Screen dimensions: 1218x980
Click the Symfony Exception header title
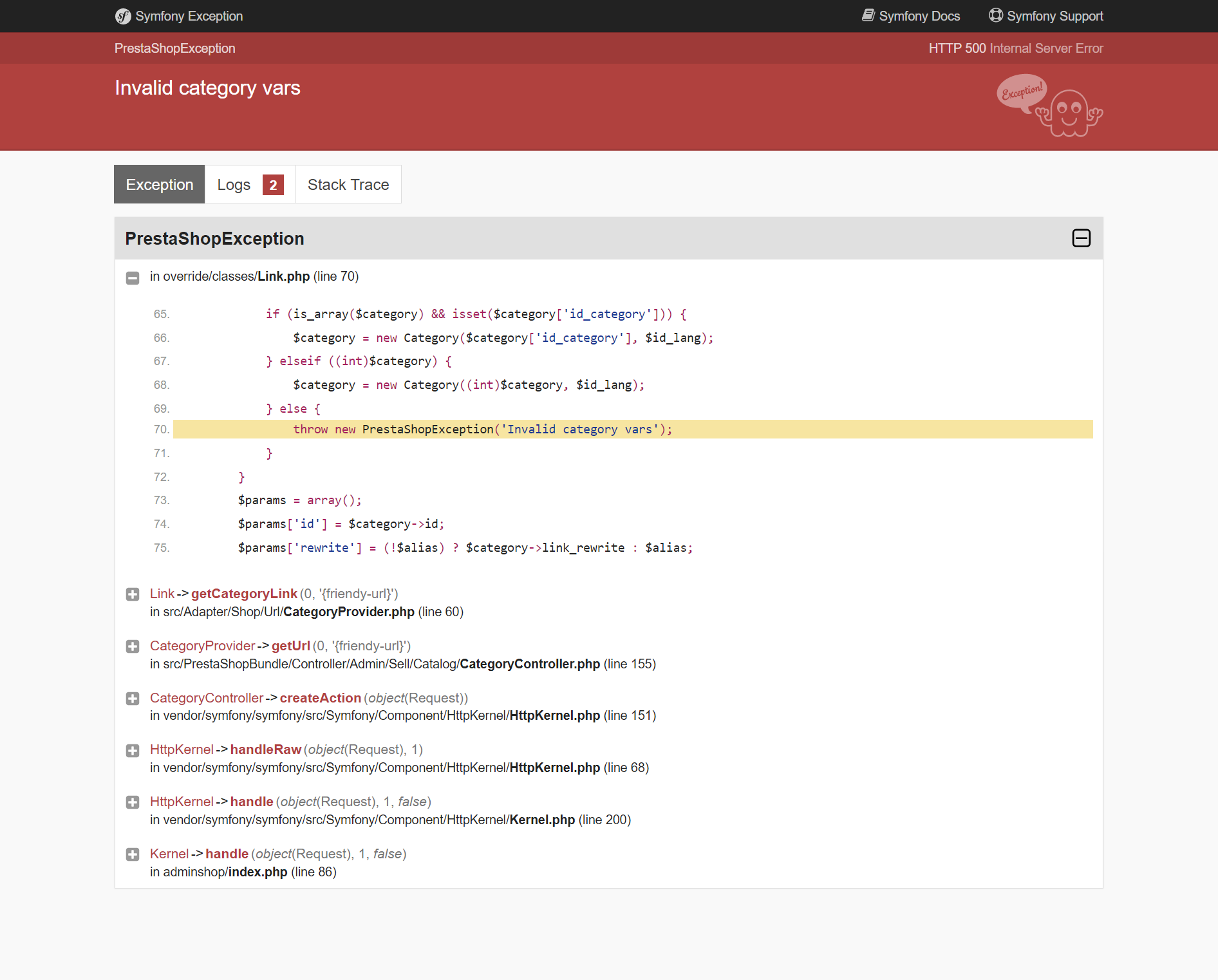[189, 16]
